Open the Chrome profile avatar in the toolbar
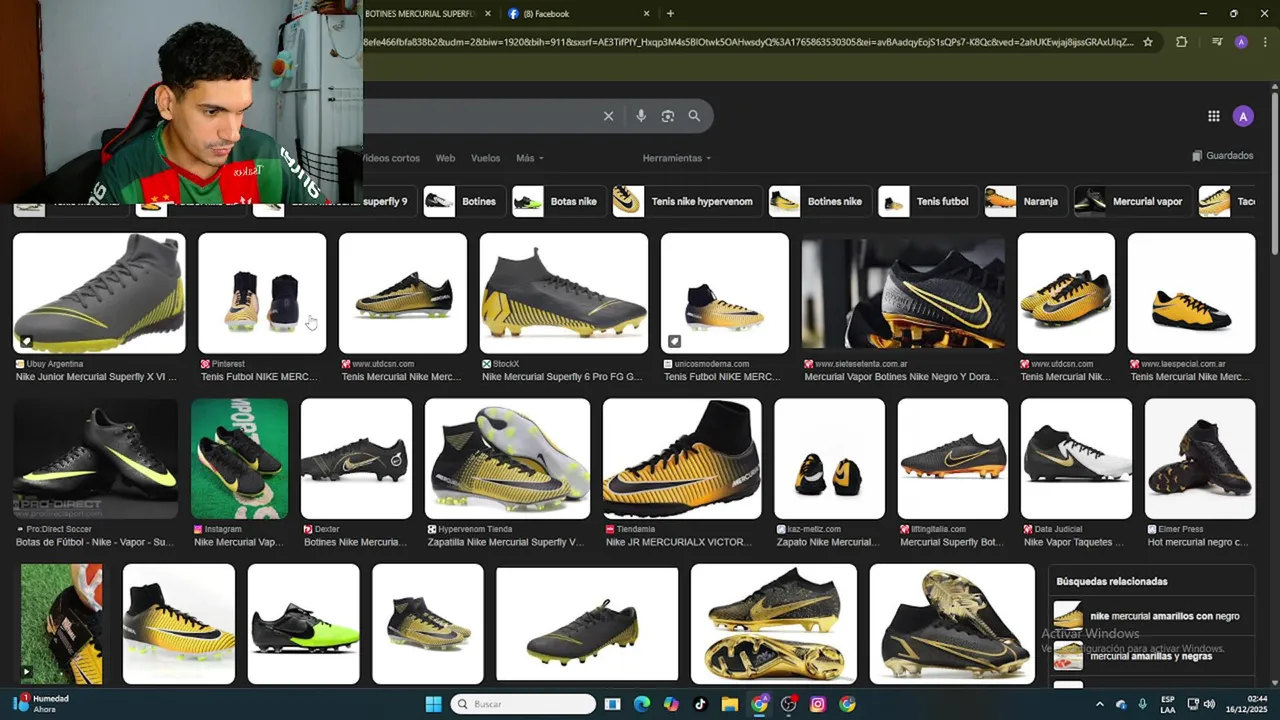Screen dimensions: 1280x720 pyautogui.click(x=1241, y=42)
